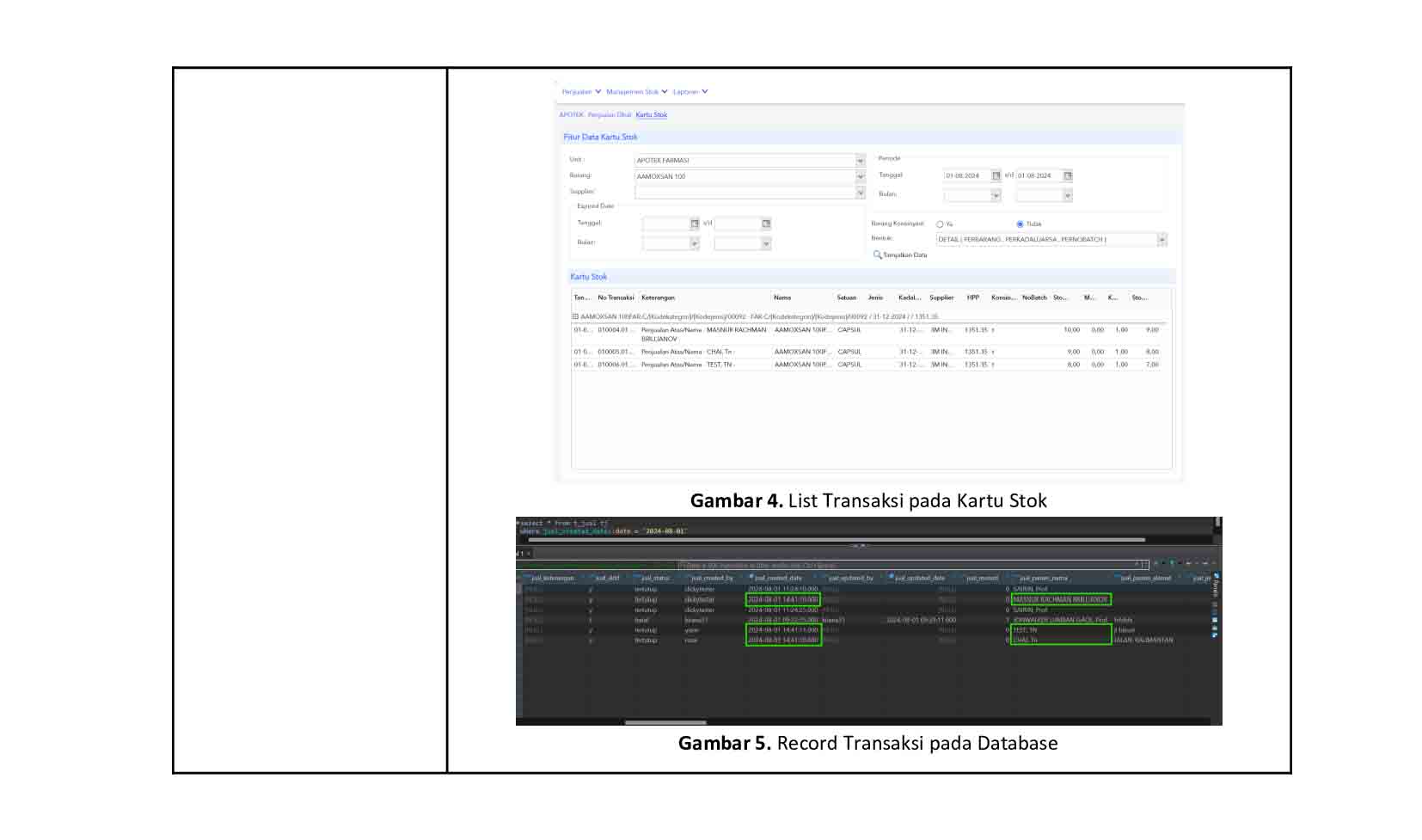Click the SQL editor horizontal scrollbar
The height and width of the screenshot is (840, 1422).
coord(836,540)
